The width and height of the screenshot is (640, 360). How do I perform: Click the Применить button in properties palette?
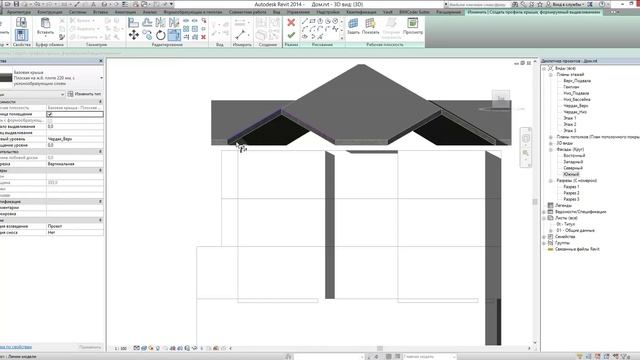click(x=90, y=347)
